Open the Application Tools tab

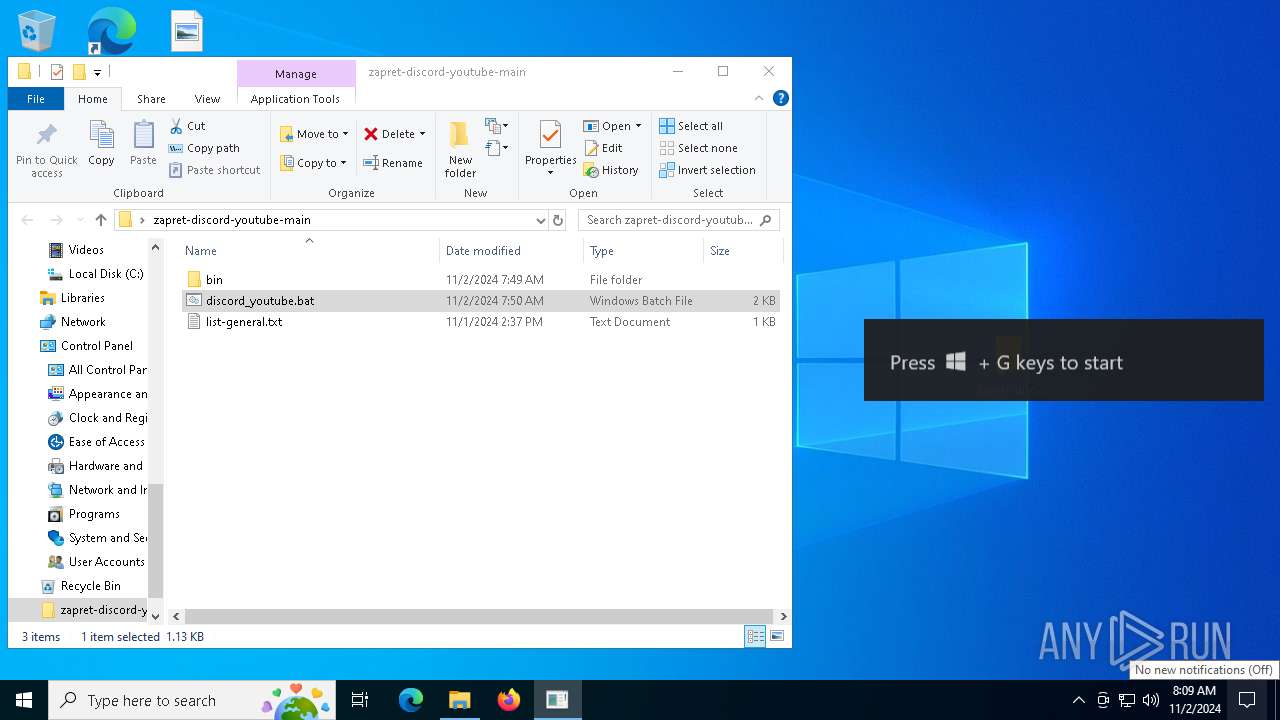coord(295,99)
